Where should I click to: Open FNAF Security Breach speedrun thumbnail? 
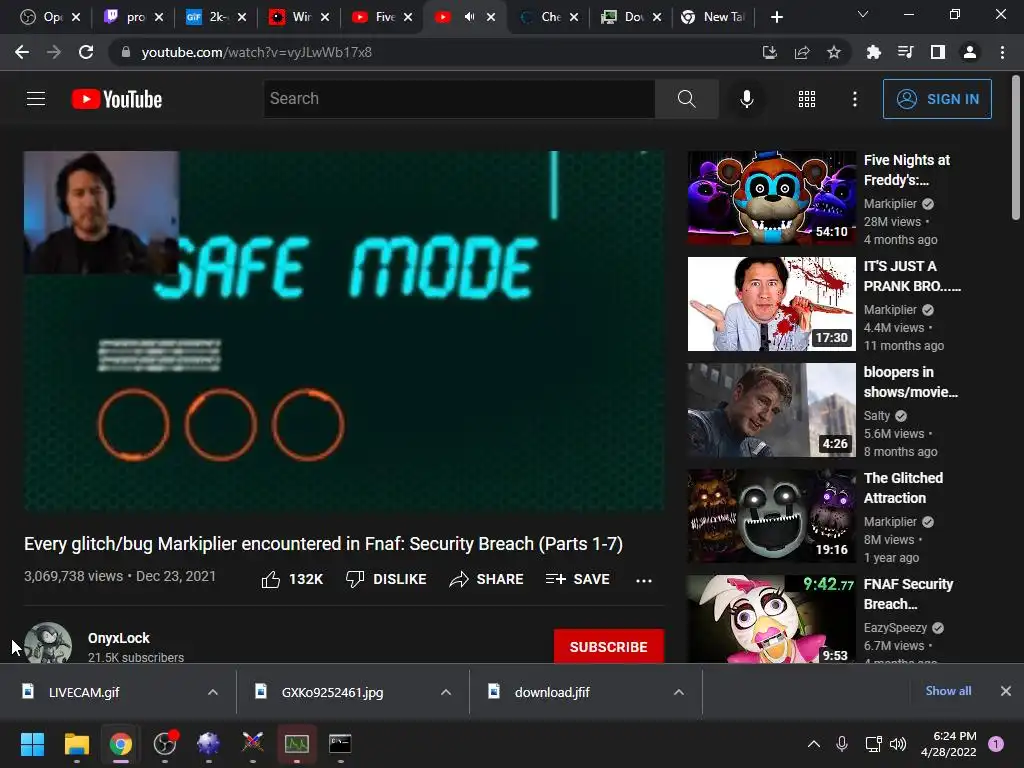pyautogui.click(x=771, y=618)
